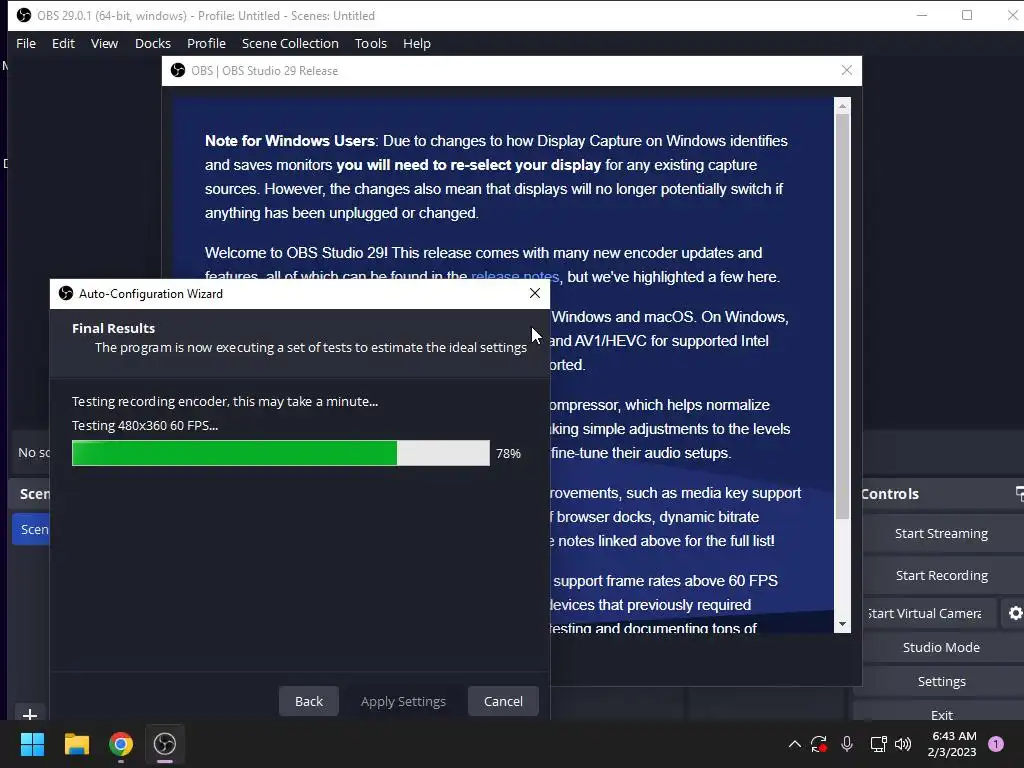The image size is (1024, 768).
Task: Open the Edit menu
Action: coord(63,43)
